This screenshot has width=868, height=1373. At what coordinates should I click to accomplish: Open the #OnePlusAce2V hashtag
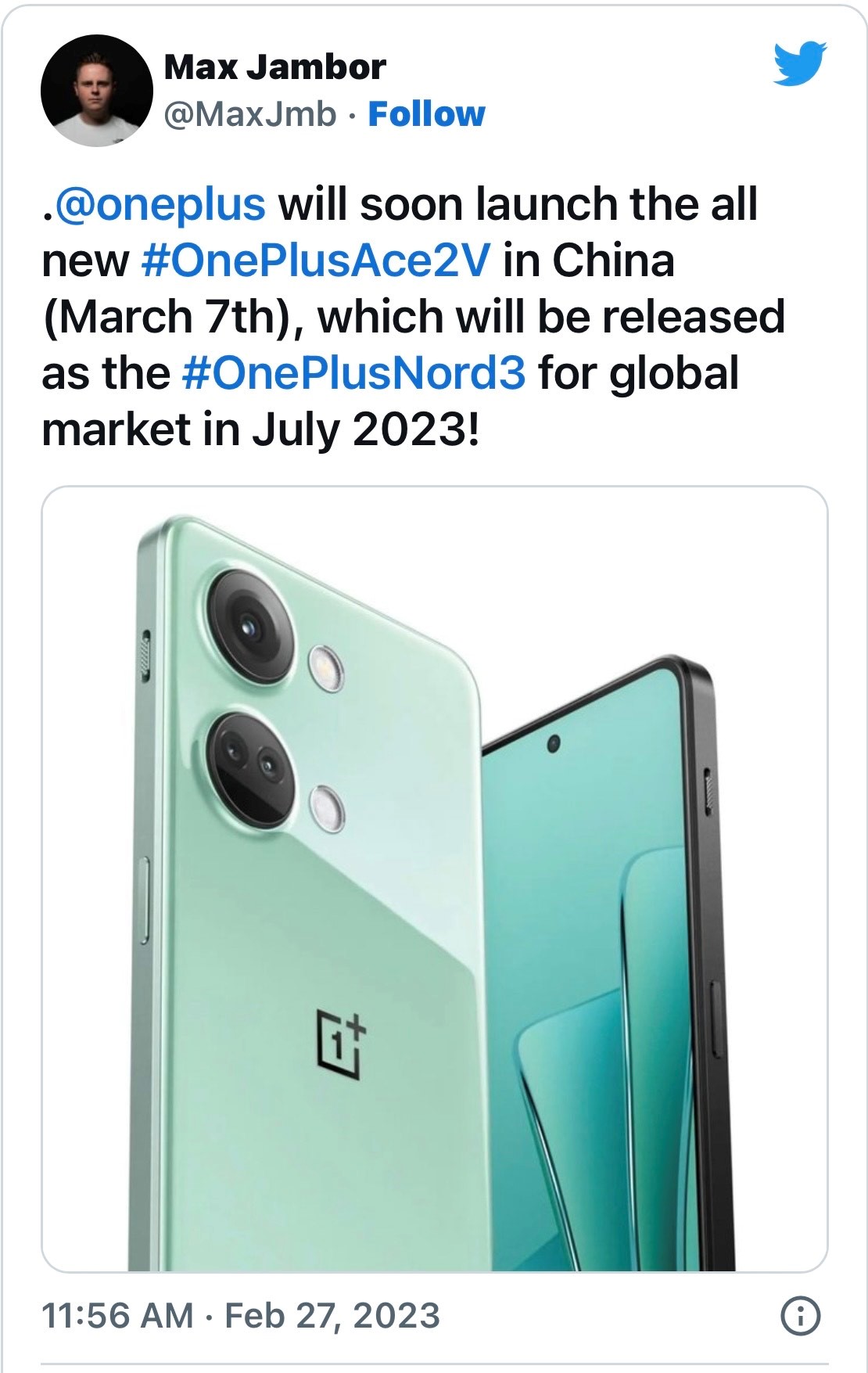[x=316, y=261]
